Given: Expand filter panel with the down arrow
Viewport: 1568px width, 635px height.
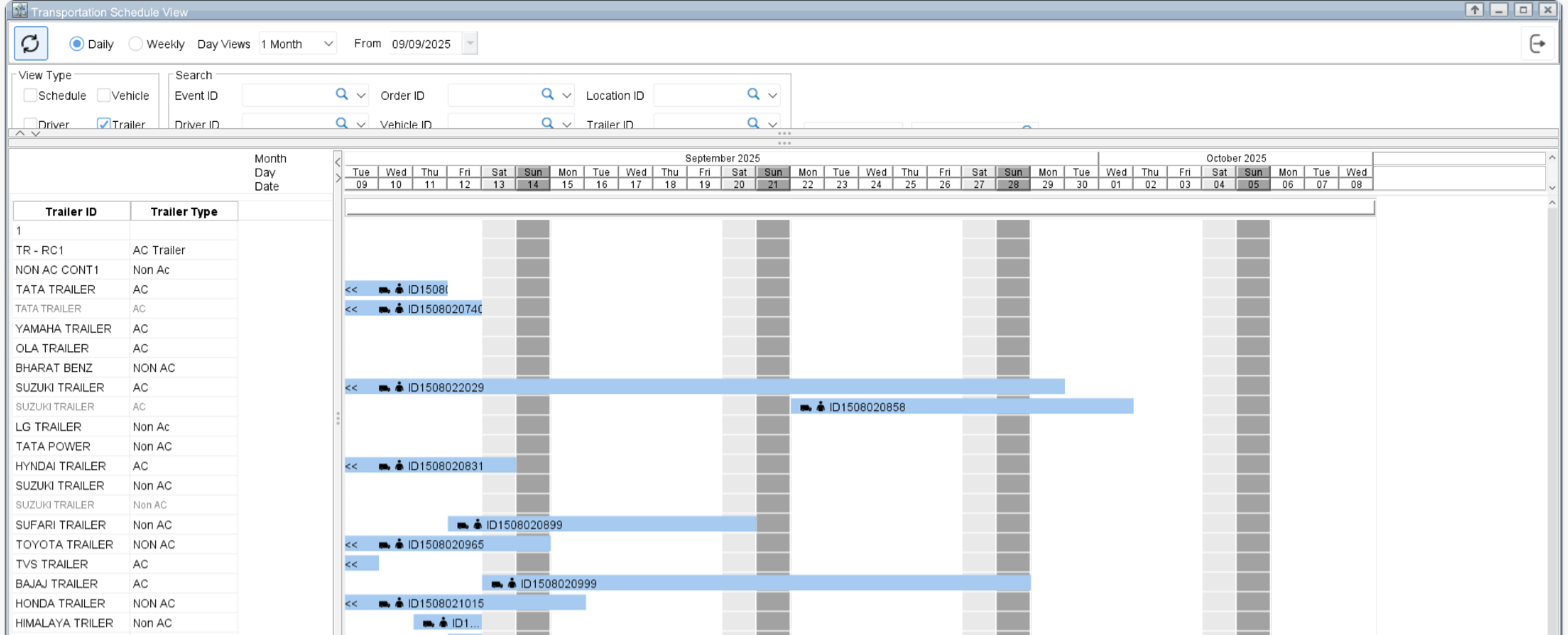Looking at the screenshot, I should click(35, 133).
